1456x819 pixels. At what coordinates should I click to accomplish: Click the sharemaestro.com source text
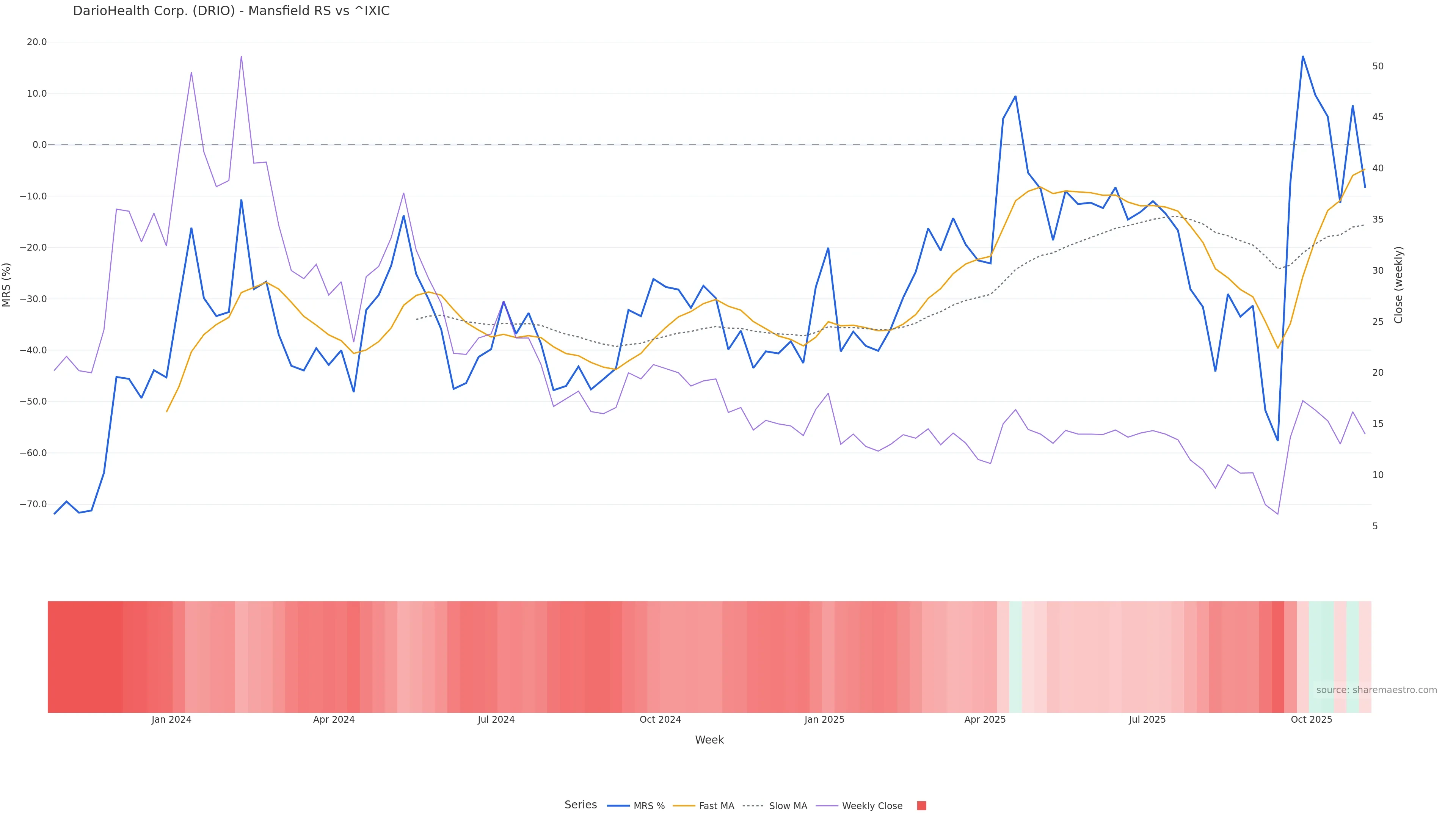(x=1376, y=690)
